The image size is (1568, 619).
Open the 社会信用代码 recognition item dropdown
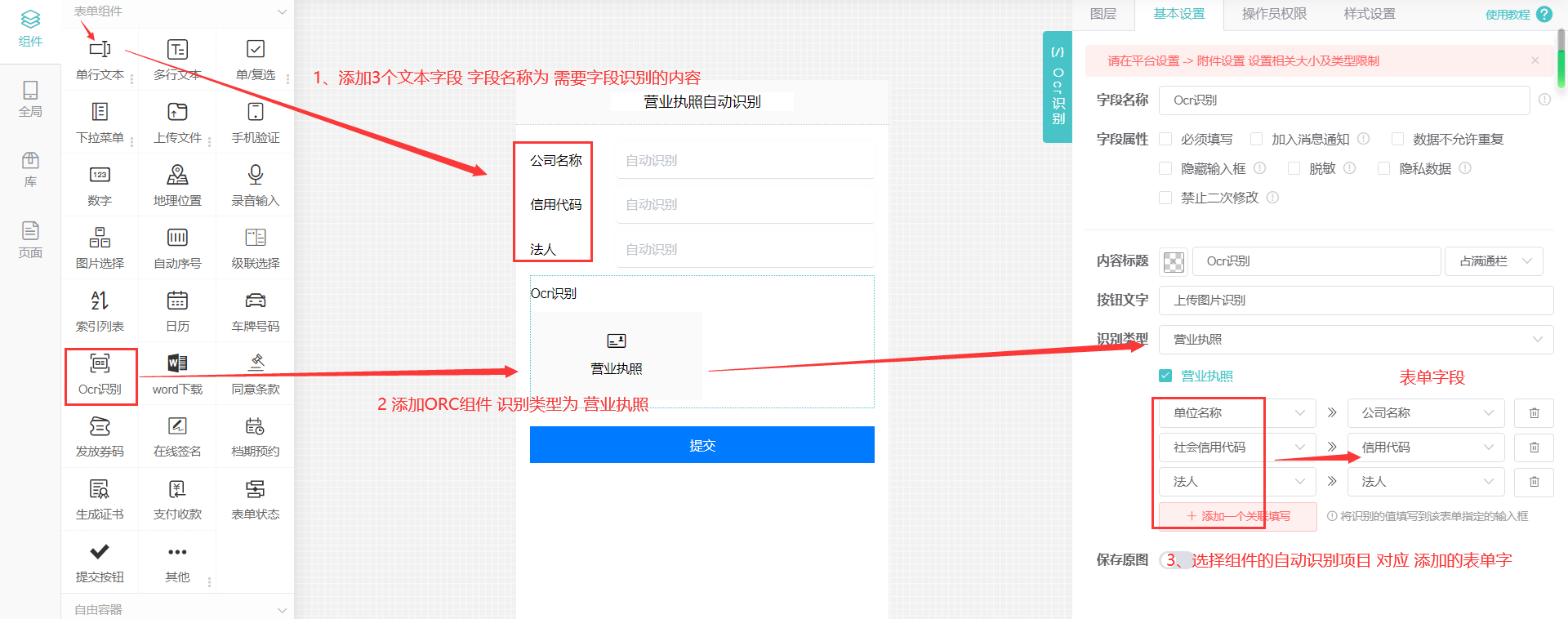(1237, 448)
